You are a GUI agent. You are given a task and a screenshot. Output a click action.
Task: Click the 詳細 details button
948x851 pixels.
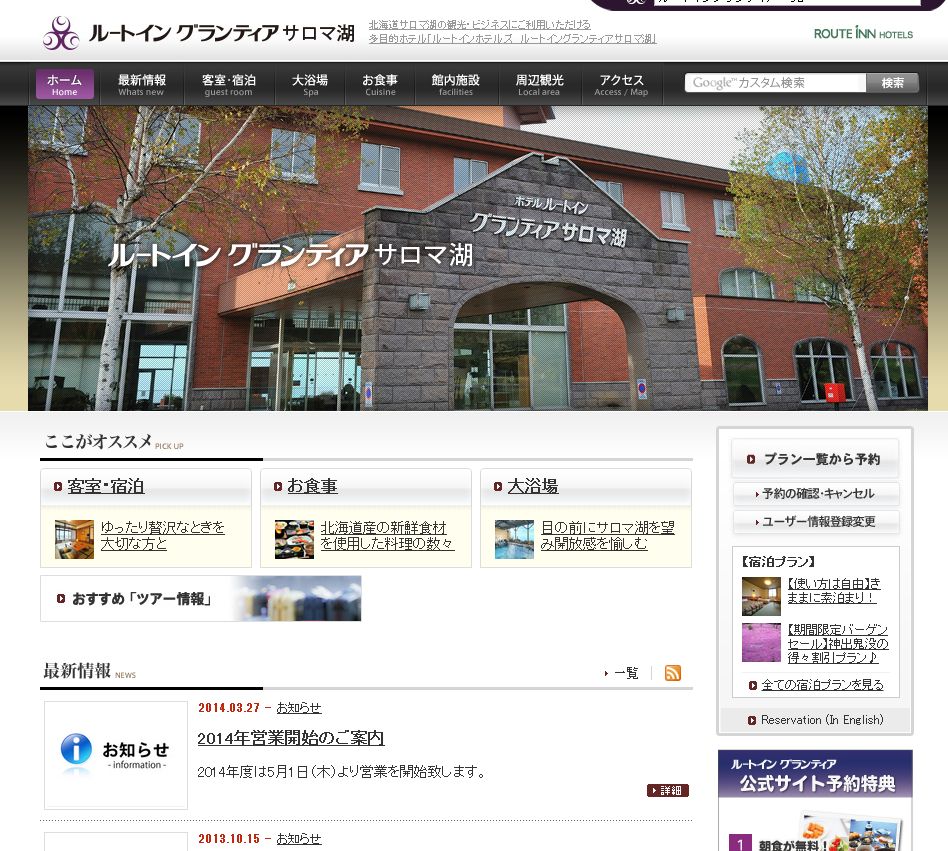pyautogui.click(x=667, y=791)
